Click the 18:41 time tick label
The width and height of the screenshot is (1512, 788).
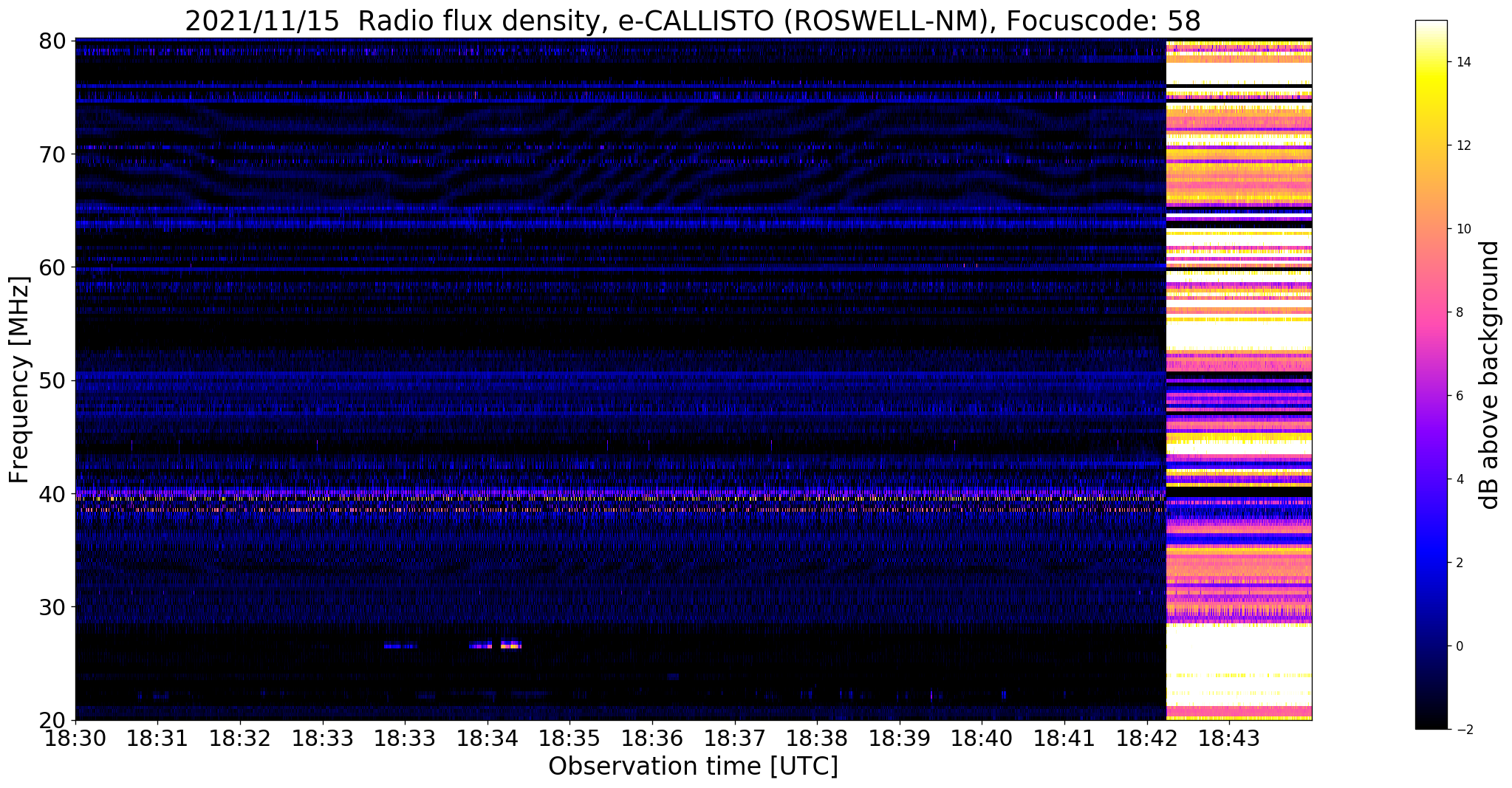(1064, 739)
